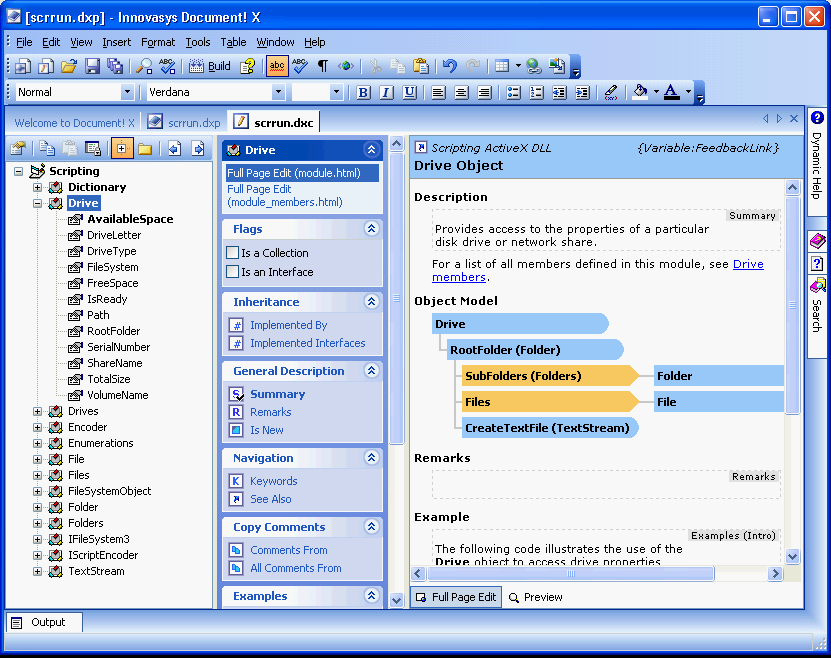Screen dimensions: 831x658
Task: Collapse the Drive tree node
Action: point(37,203)
